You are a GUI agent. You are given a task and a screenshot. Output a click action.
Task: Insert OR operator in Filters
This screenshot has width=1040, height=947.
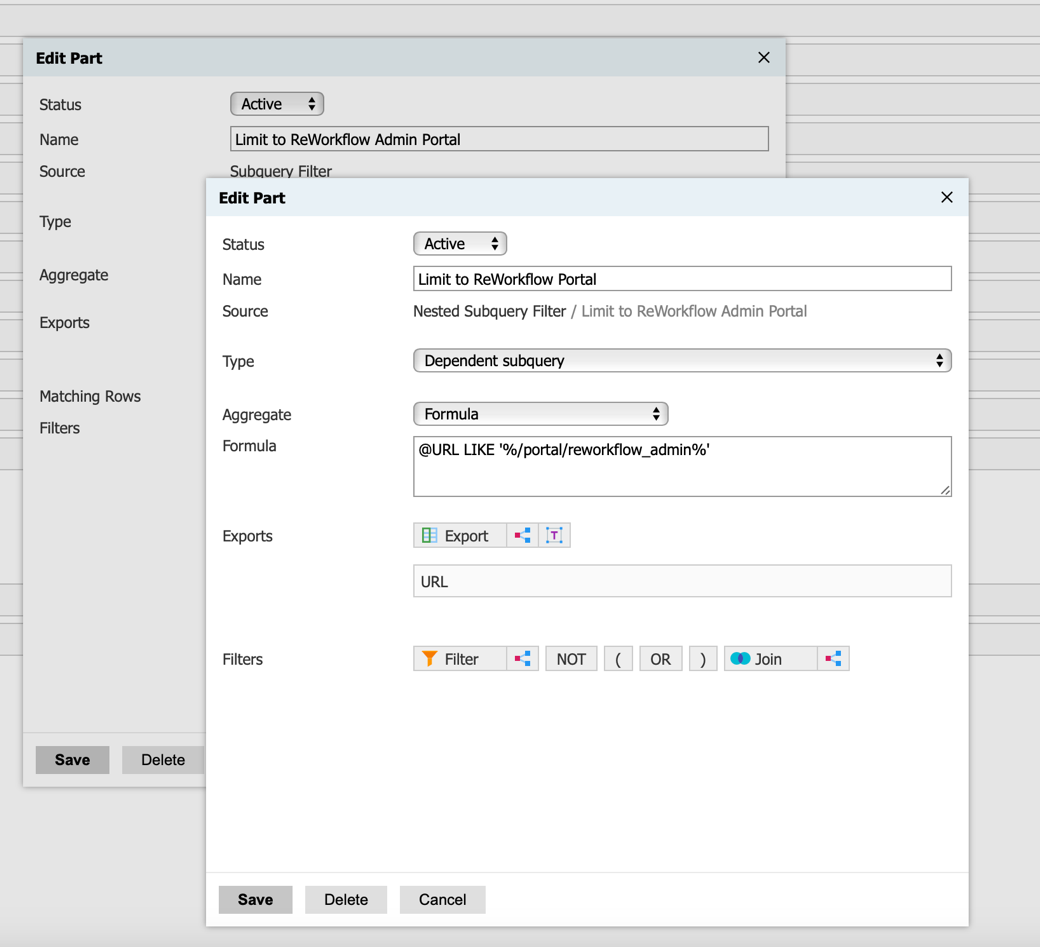pos(660,659)
